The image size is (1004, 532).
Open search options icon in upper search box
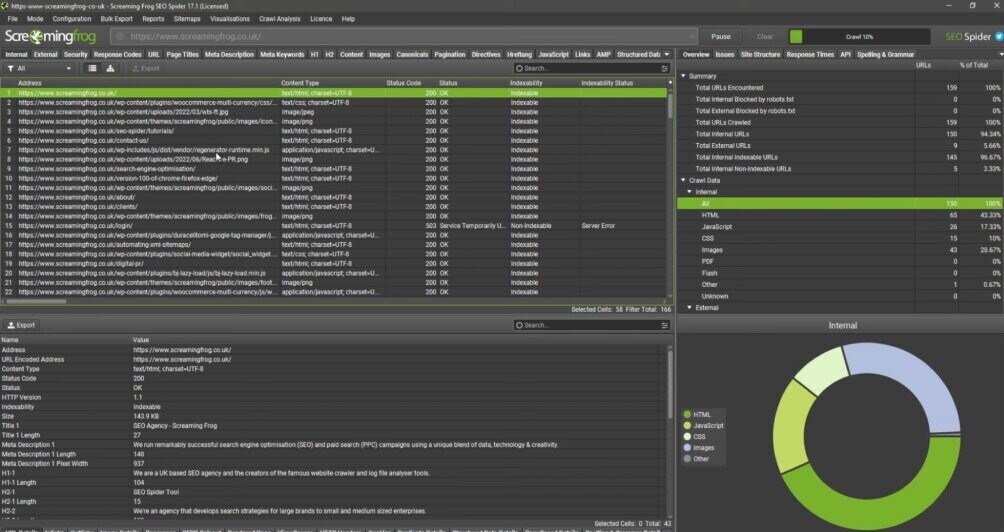[664, 69]
